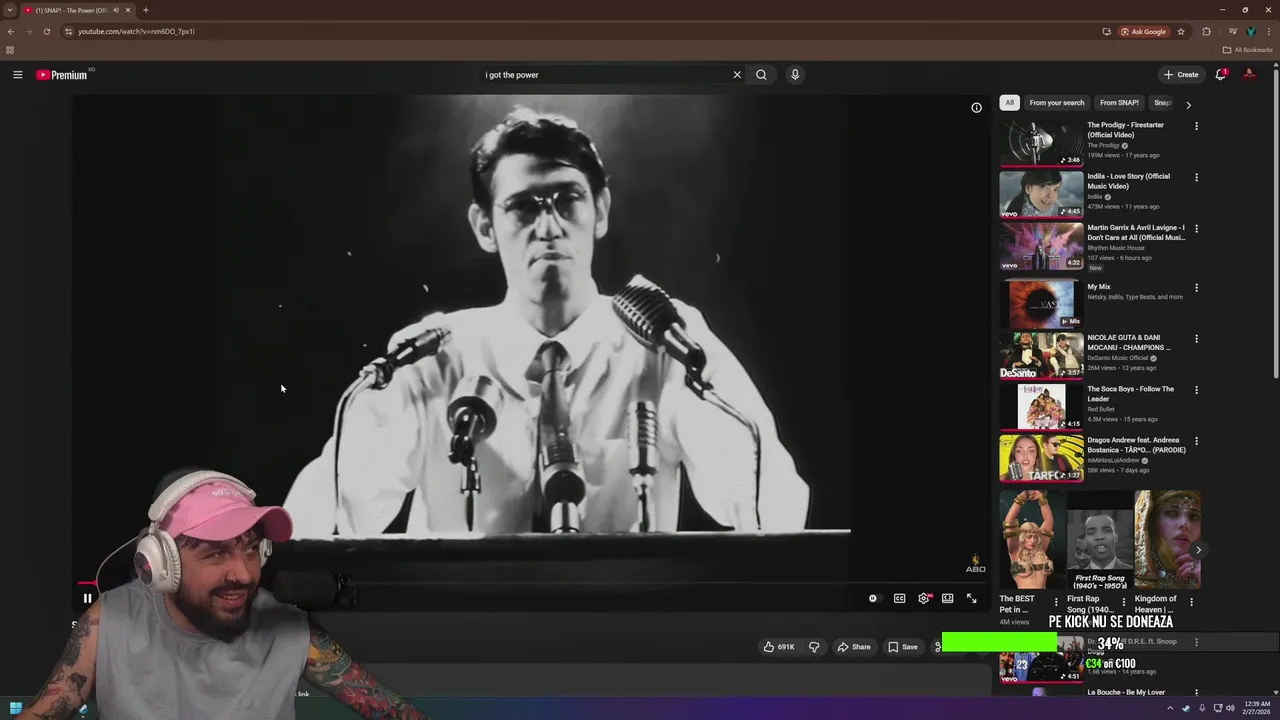Select the From SNAP! chip
This screenshot has height=720, width=1280.
click(x=1119, y=103)
